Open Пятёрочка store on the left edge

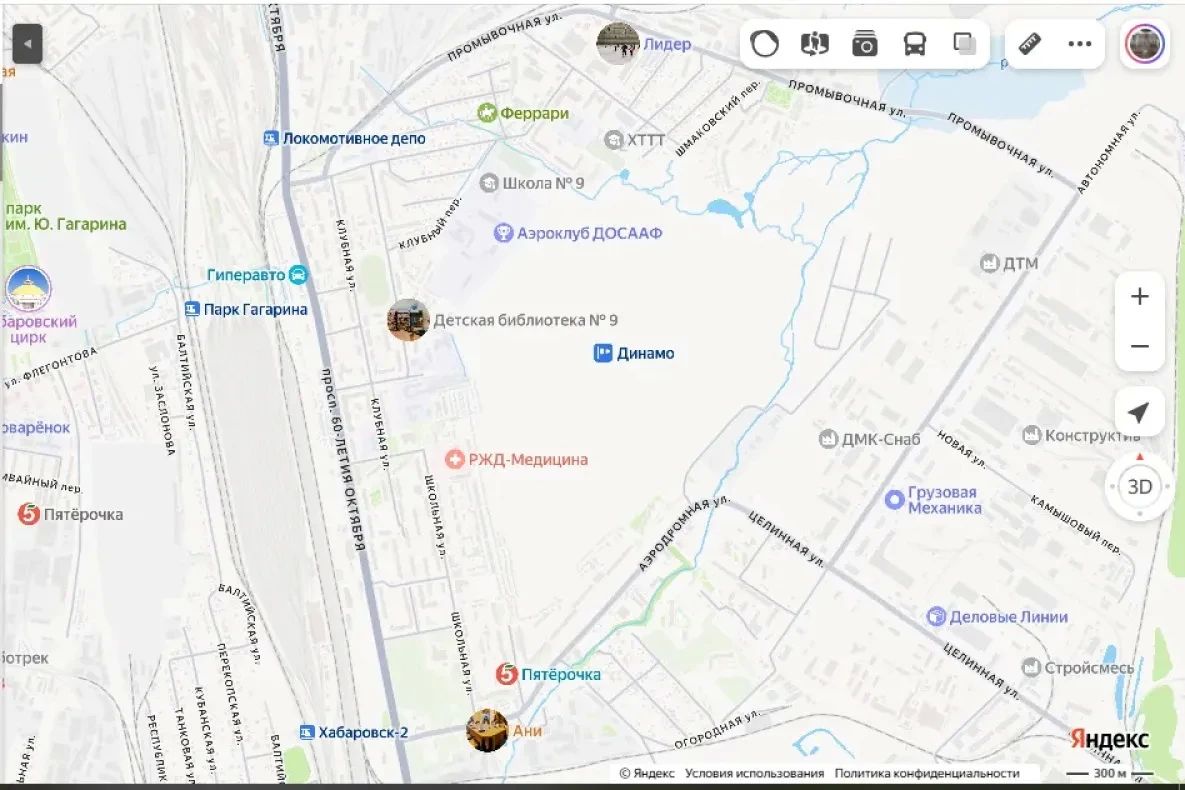coord(29,514)
